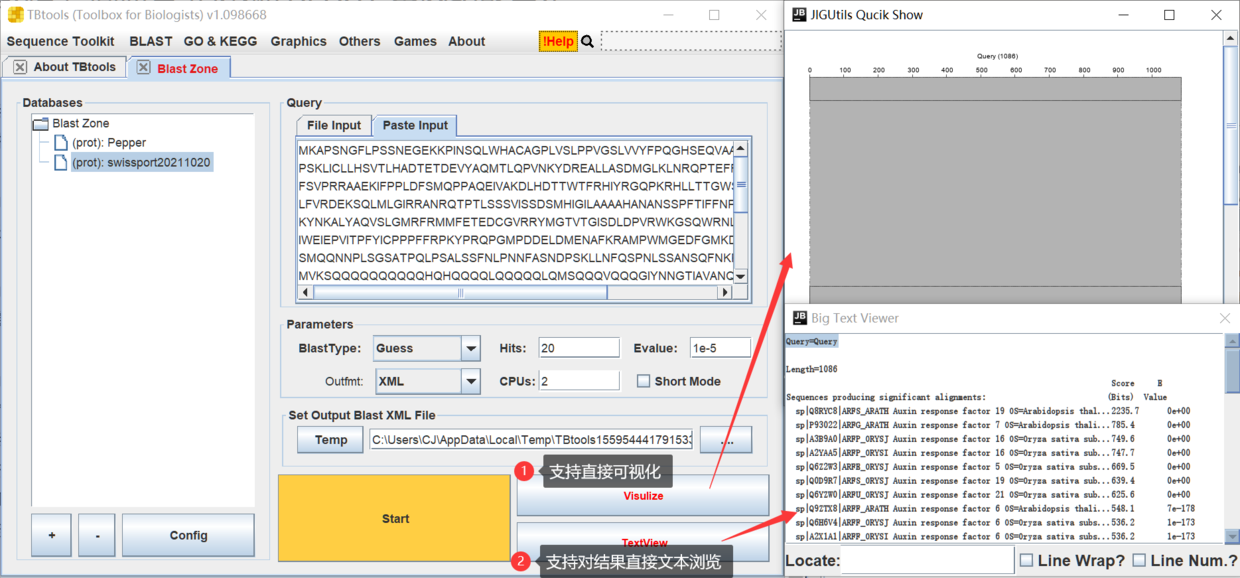Toggle the Short Mode checkbox

643,381
